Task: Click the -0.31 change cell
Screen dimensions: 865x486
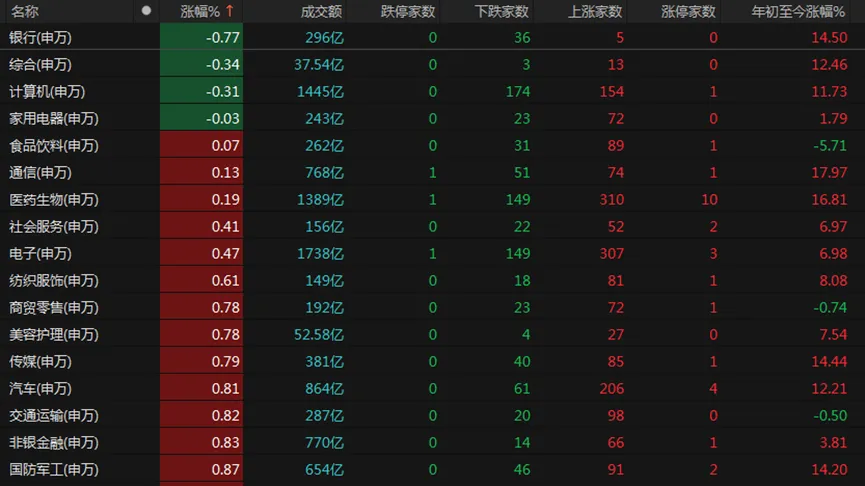Action: (x=201, y=92)
